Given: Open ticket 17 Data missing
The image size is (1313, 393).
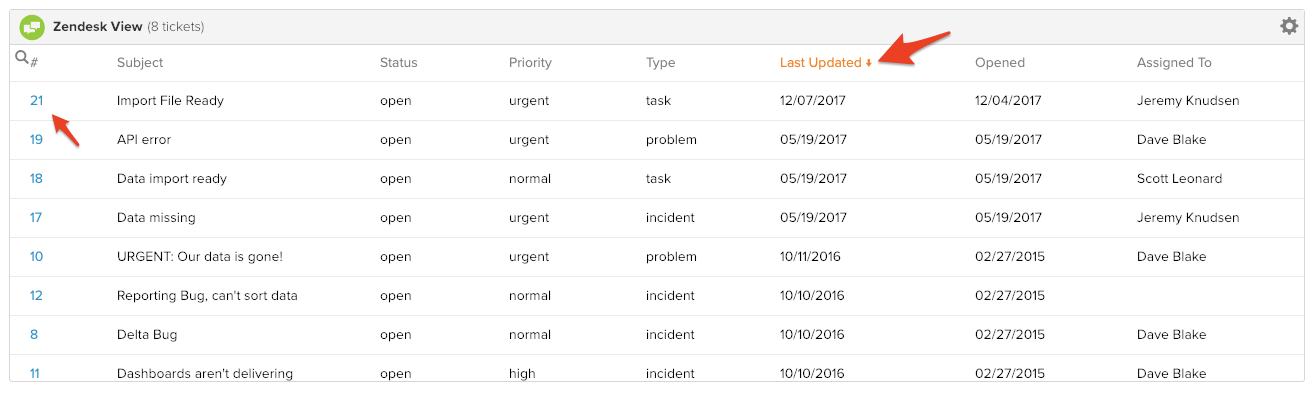Looking at the screenshot, I should (x=36, y=217).
